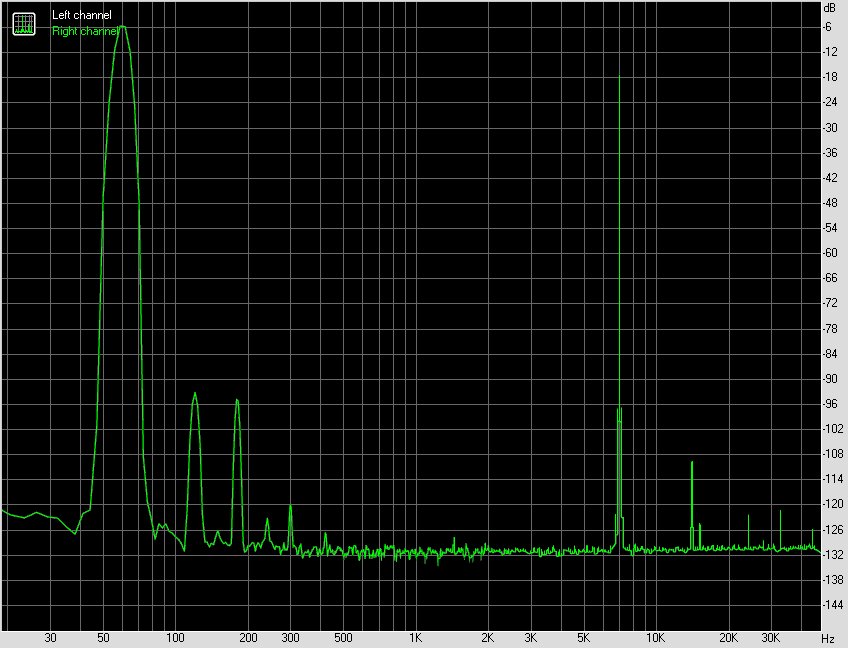Click the harmonic peak near 180 Hz
Viewport: 848px width, 648px height.
point(237,400)
